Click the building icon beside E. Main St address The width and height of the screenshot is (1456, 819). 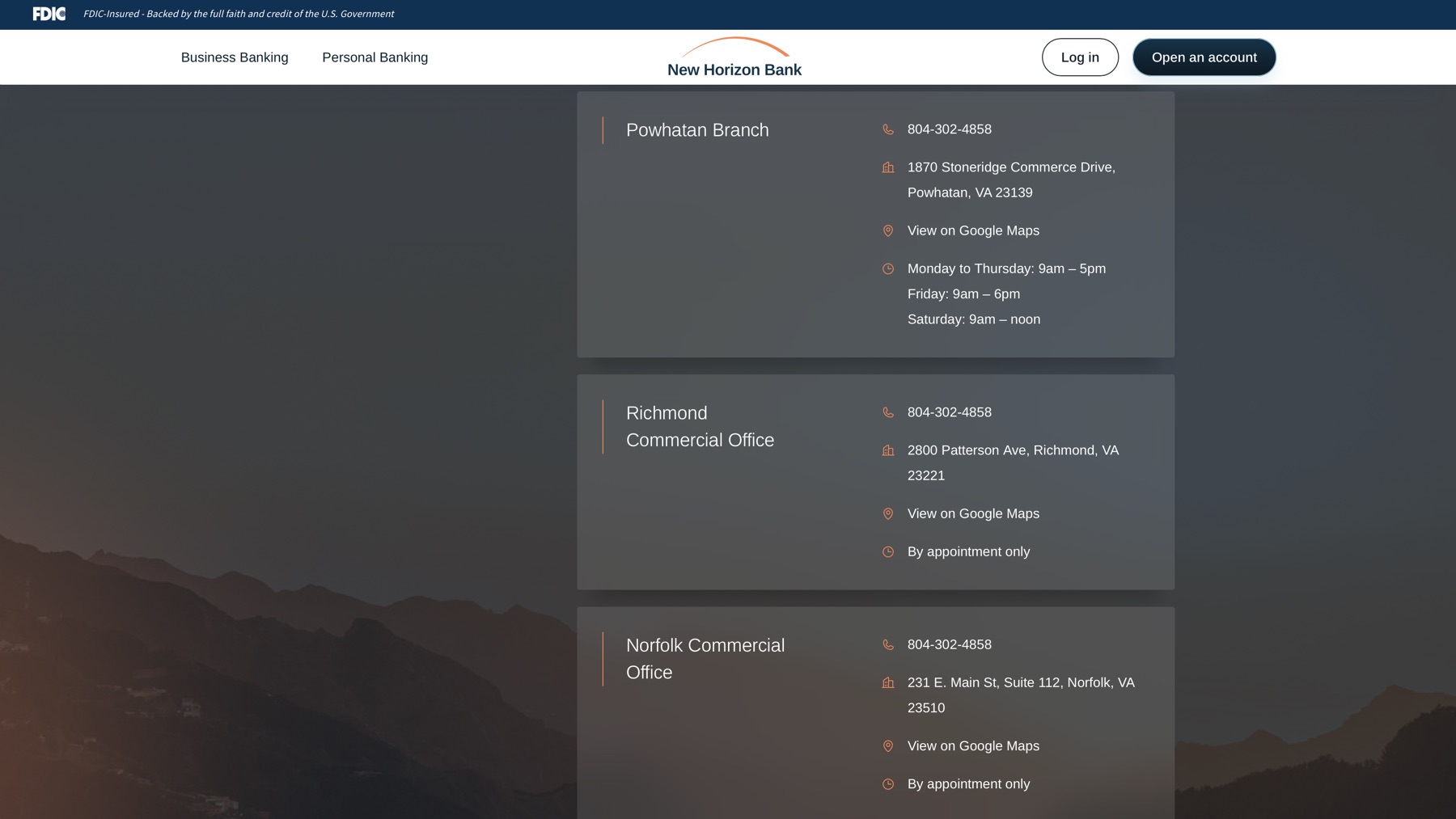(x=888, y=682)
